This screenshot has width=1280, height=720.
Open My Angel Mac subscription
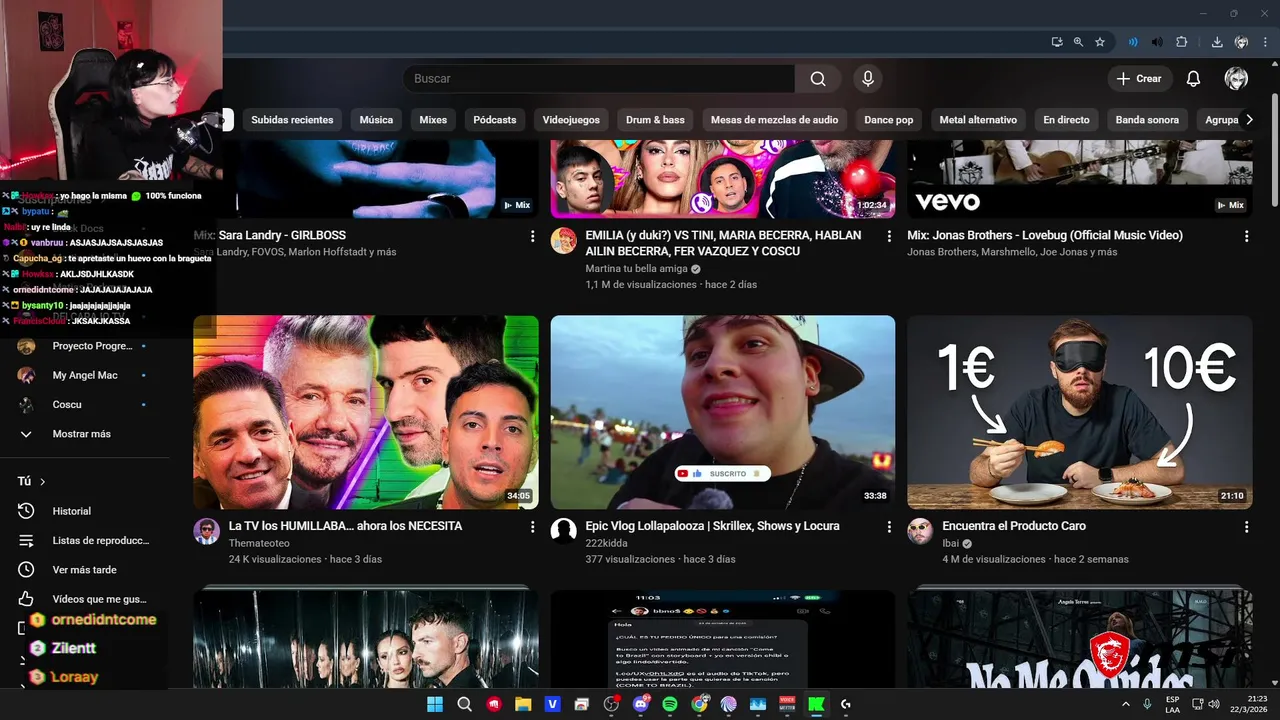(x=85, y=375)
